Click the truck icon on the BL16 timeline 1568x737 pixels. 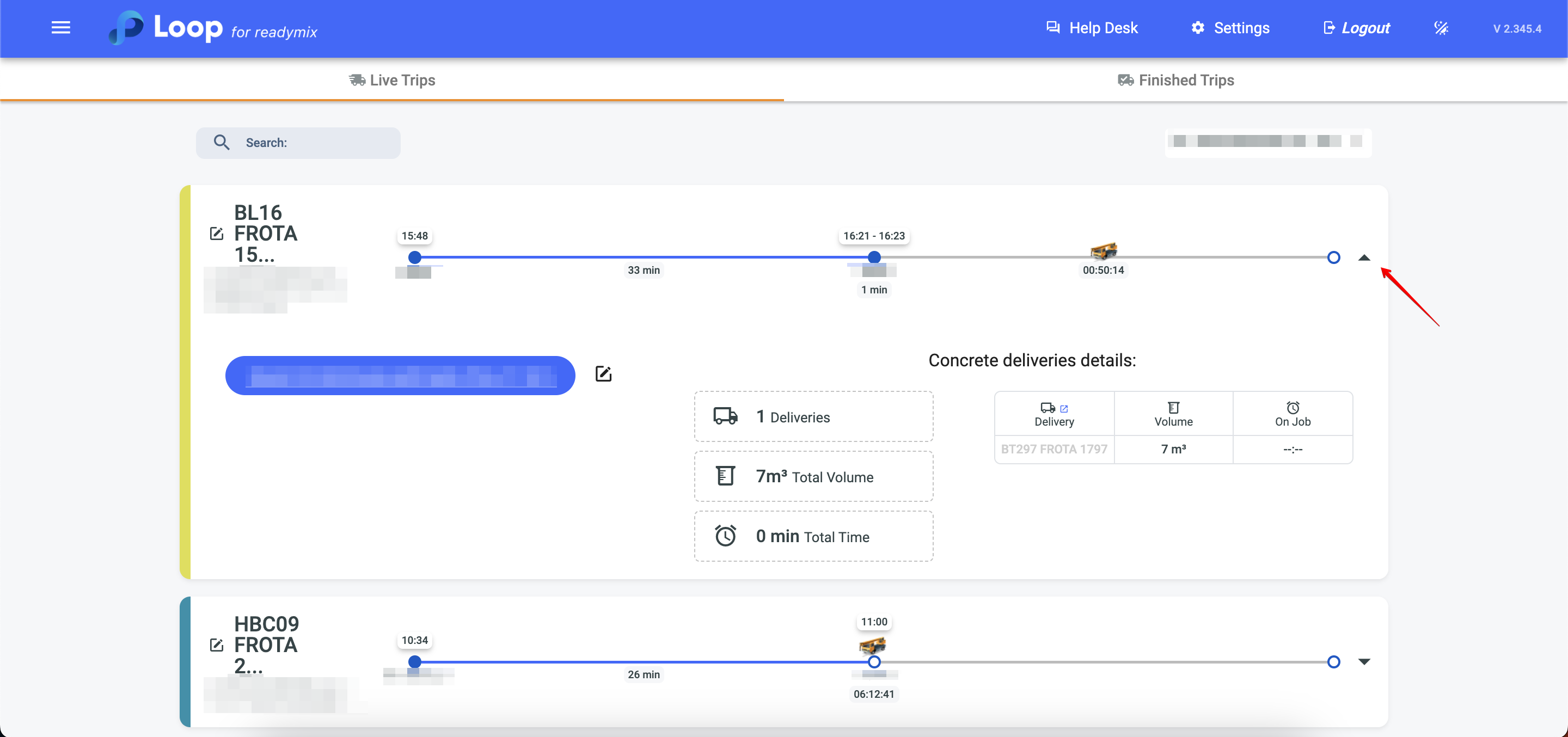(x=1103, y=250)
